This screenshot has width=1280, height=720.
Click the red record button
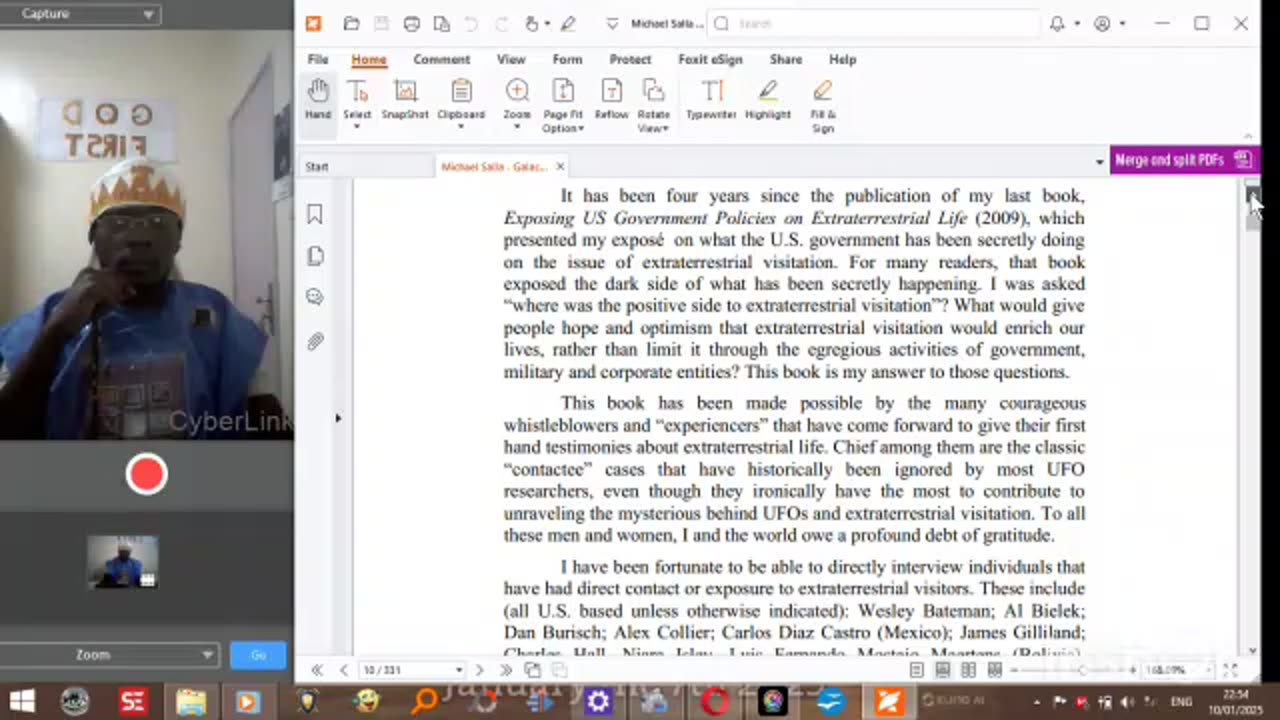[x=146, y=474]
